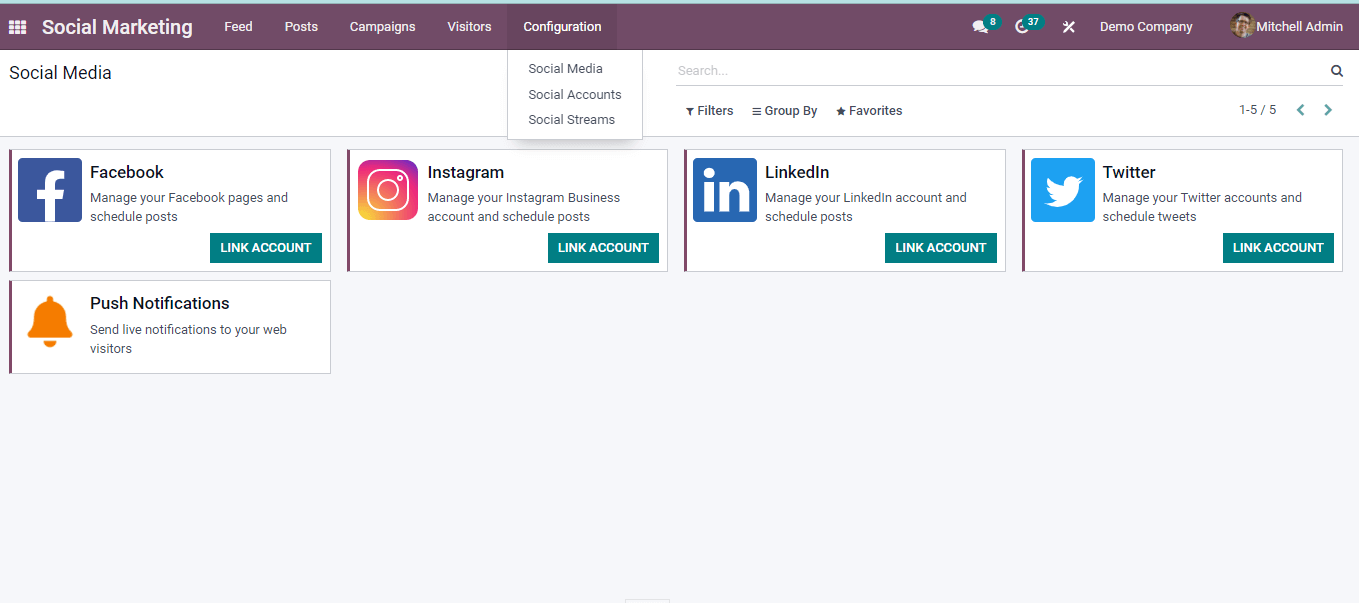1359x603 pixels.
Task: Go to next page with right arrow
Action: [1328, 110]
